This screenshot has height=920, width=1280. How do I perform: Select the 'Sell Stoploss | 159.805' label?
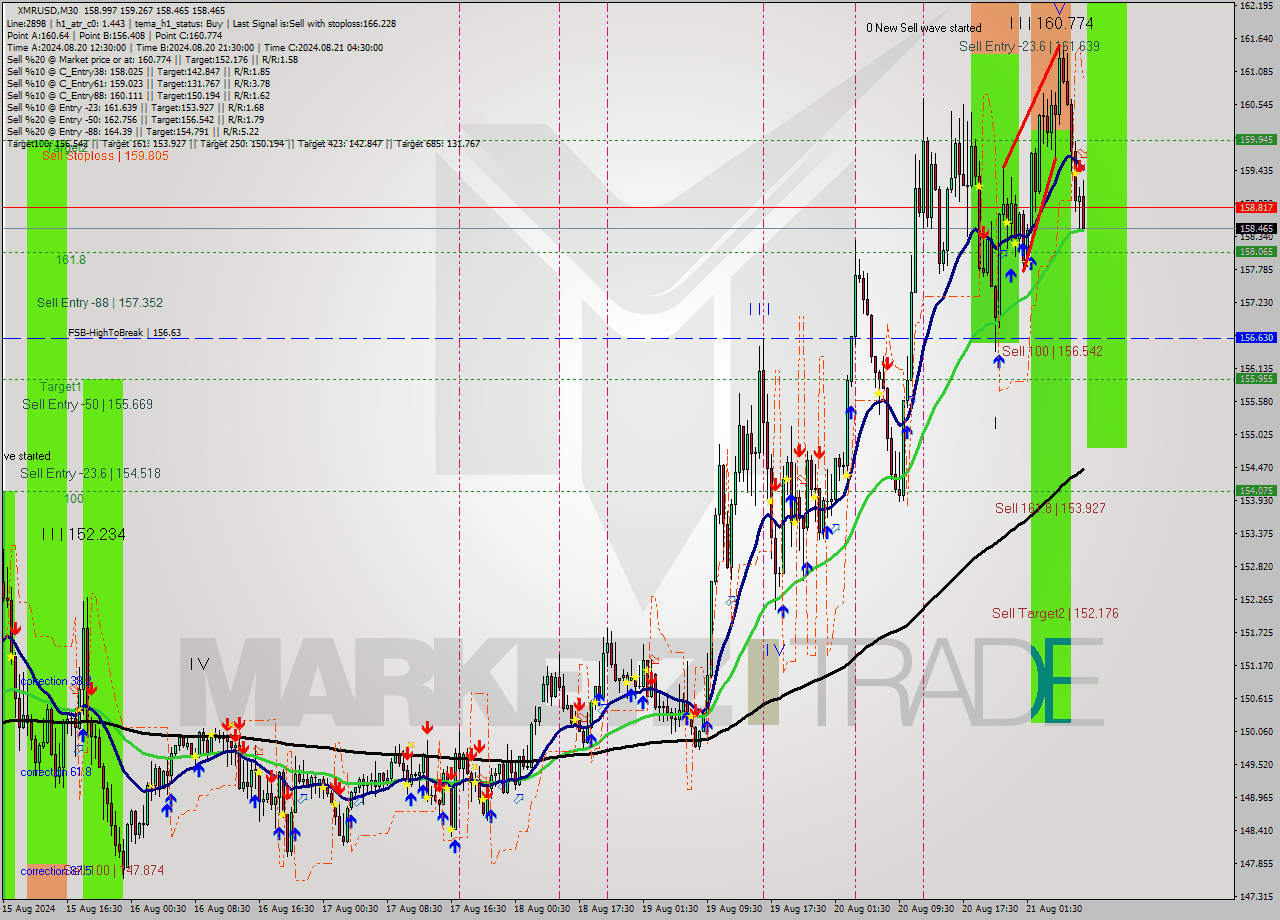105,156
